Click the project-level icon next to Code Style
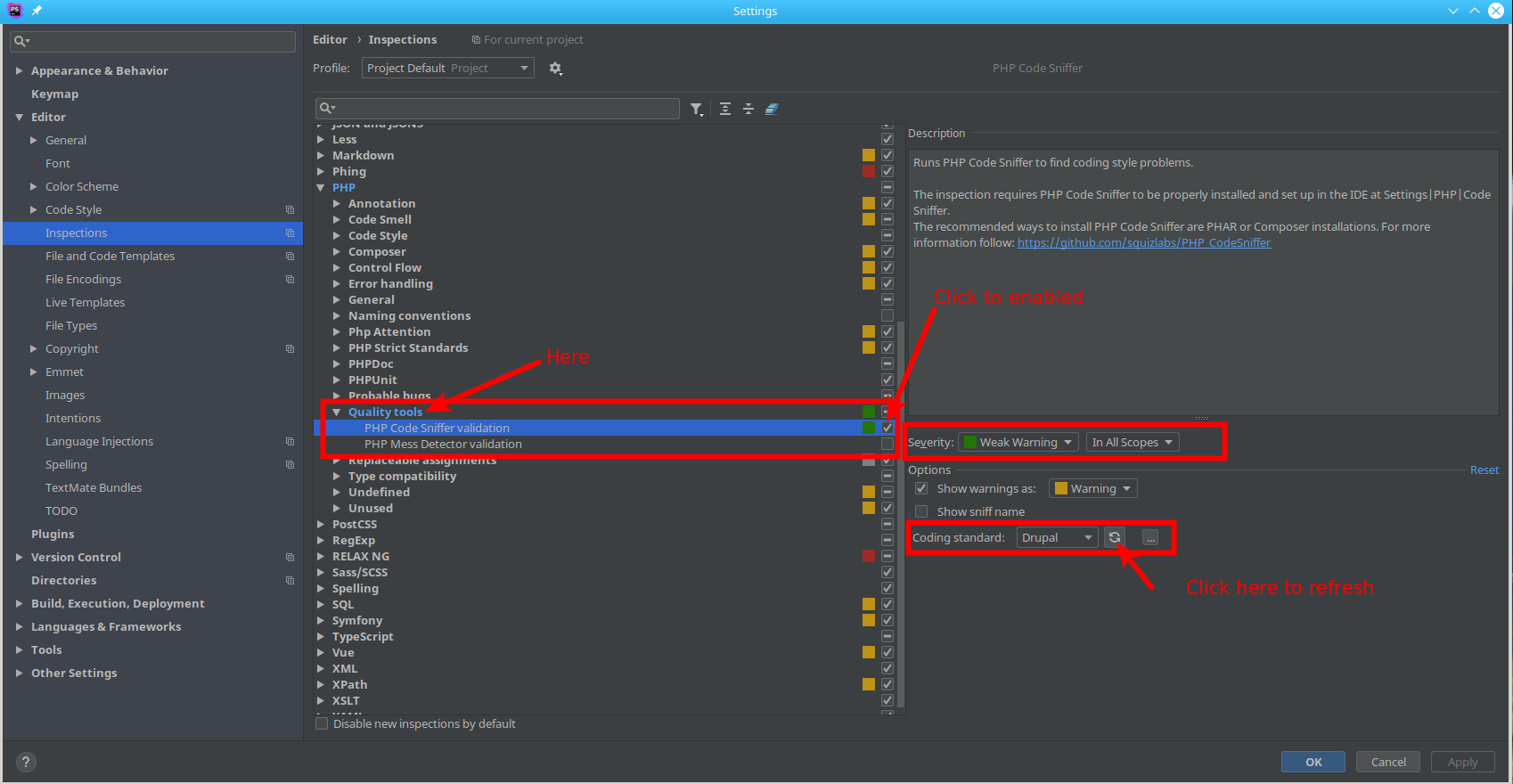Viewport: 1513px width, 784px height. [290, 209]
